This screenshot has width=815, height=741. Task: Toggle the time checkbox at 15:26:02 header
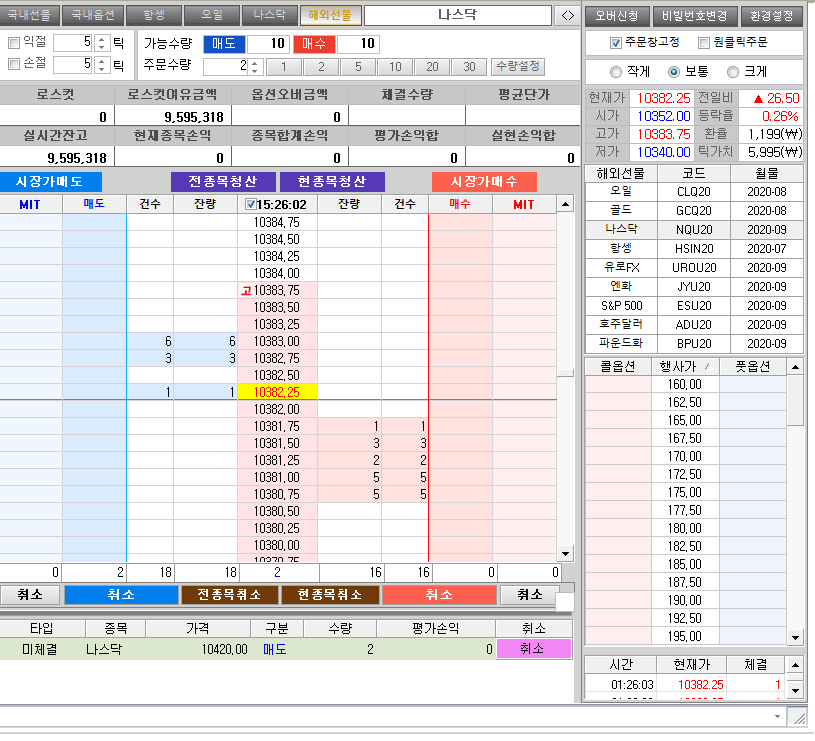point(250,204)
